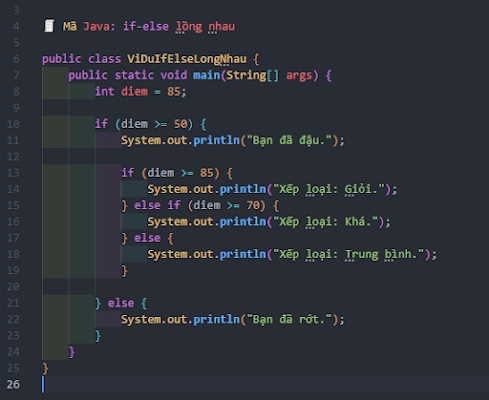The width and height of the screenshot is (489, 400).
Task: Click the else keyword on line 21
Action: [121, 303]
